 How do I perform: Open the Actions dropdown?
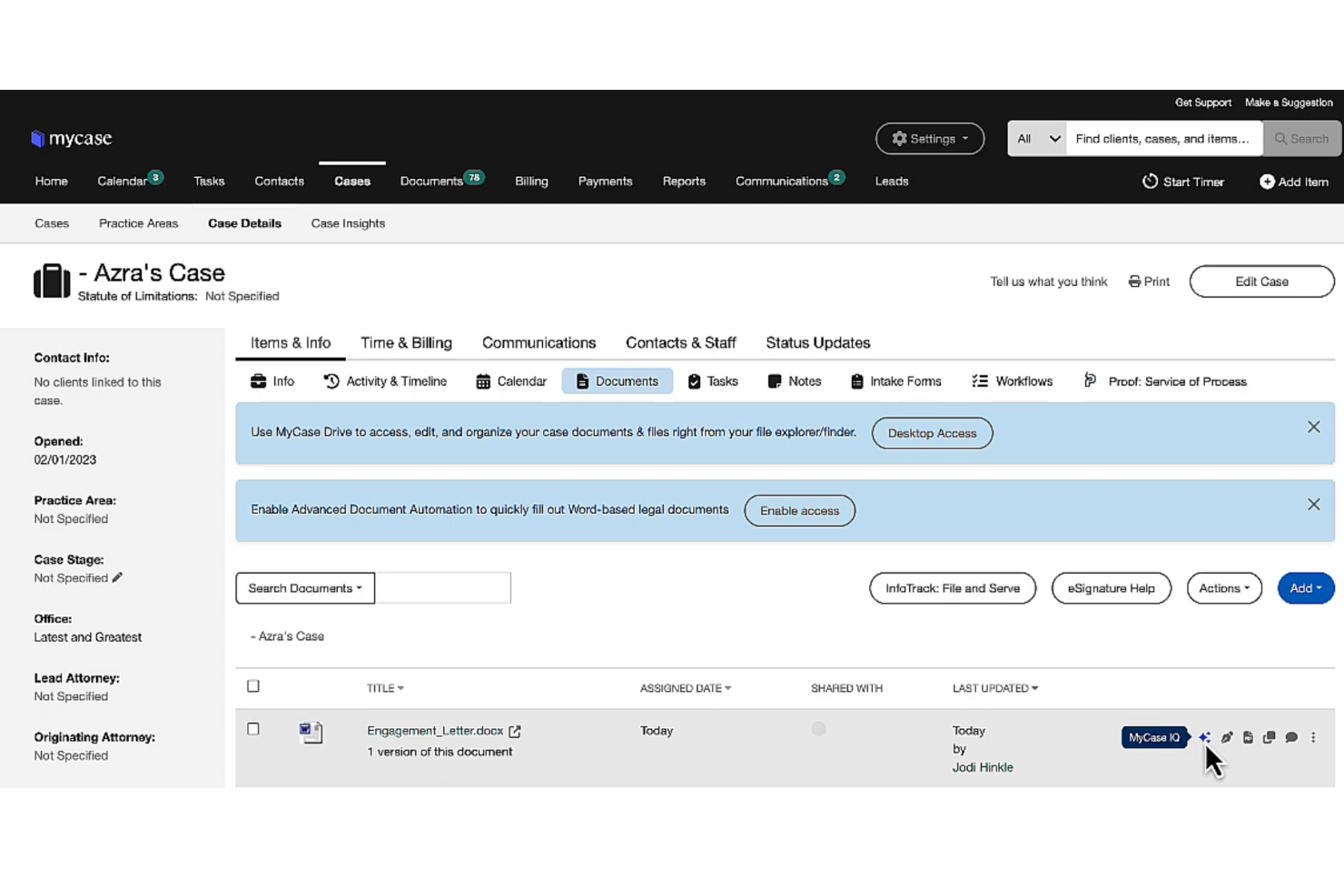1223,587
